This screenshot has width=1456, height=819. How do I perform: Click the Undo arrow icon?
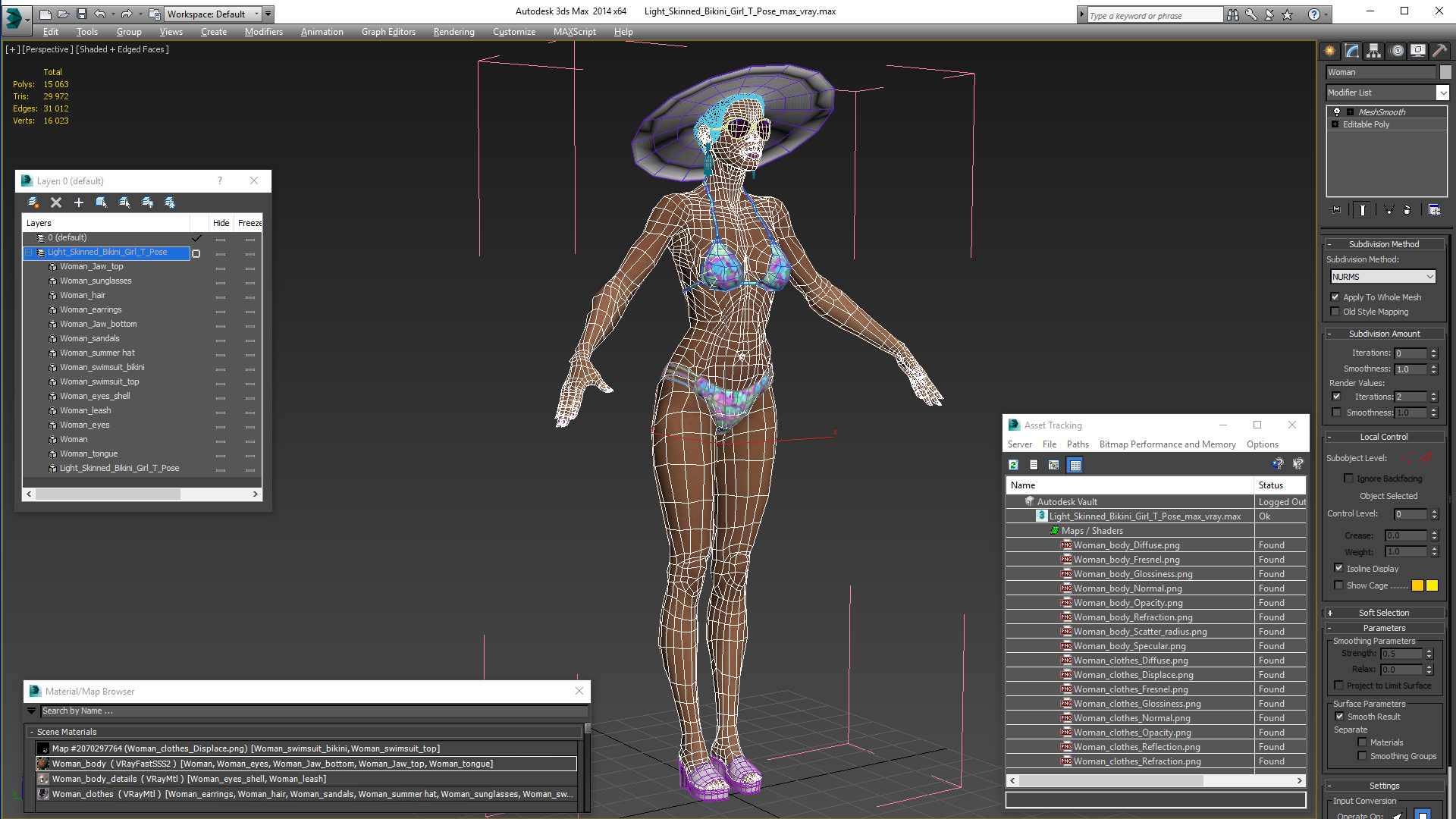pyautogui.click(x=99, y=14)
